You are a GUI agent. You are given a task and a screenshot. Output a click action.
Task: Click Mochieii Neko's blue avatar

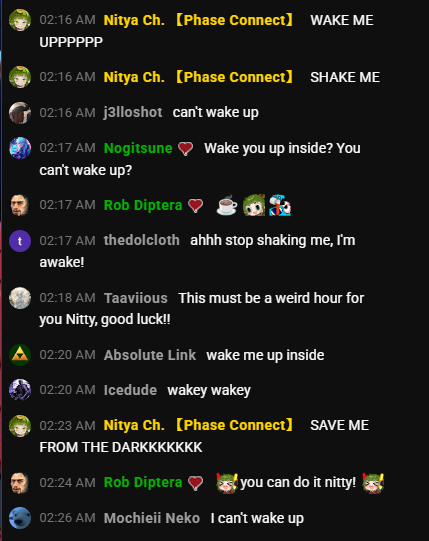click(20, 518)
